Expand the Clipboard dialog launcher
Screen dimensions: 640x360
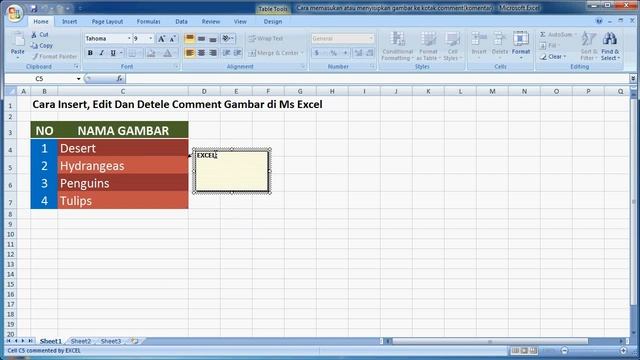(76, 66)
